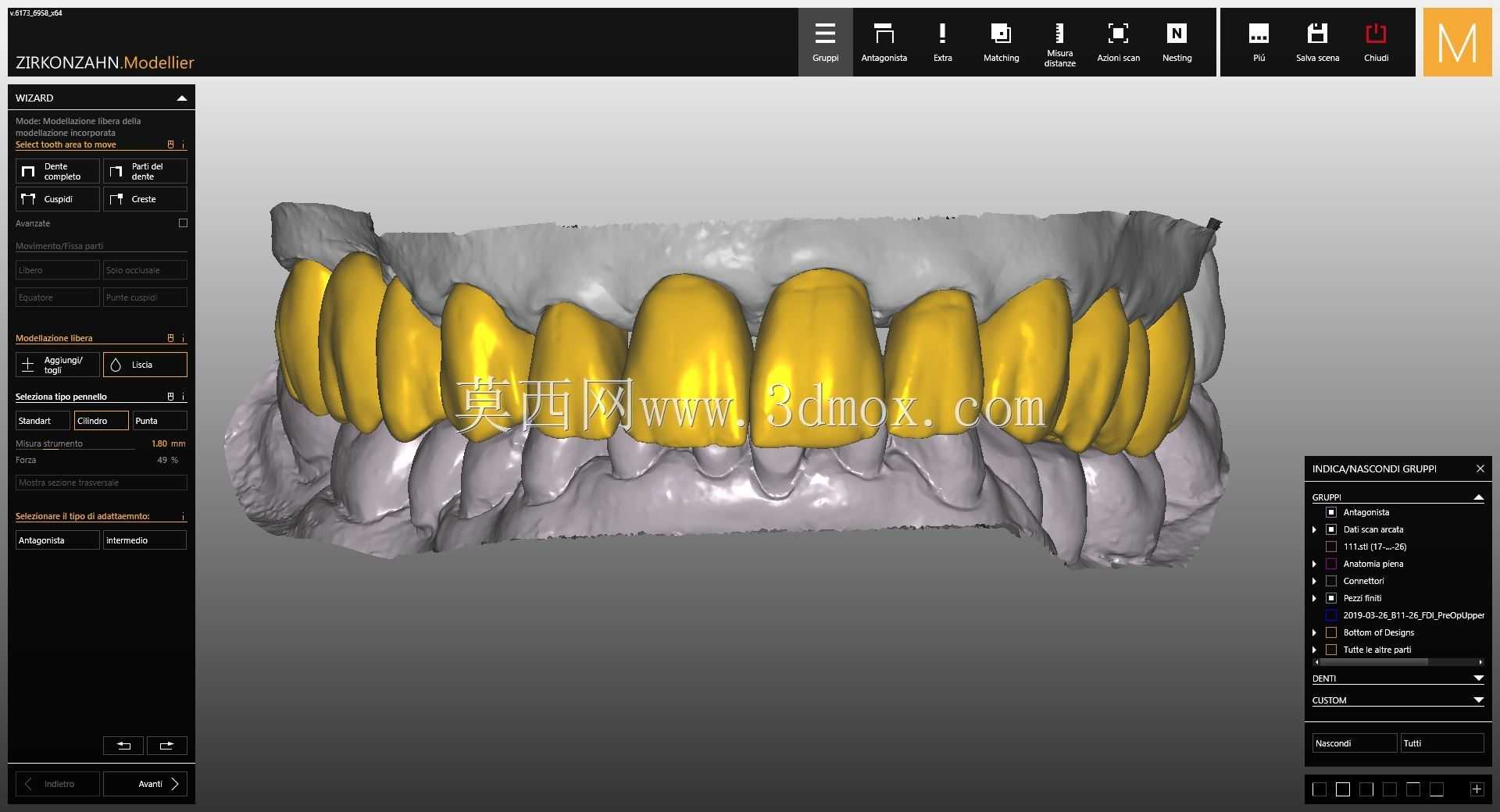The height and width of the screenshot is (812, 1500).
Task: Choose Antagonista adaptation type
Action: point(58,540)
